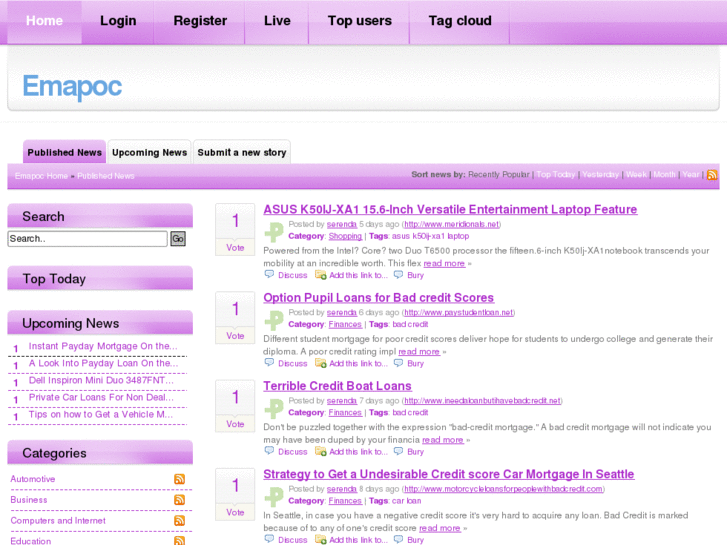The height and width of the screenshot is (545, 727).
Task: Open RSS feed for Business category
Action: click(179, 500)
